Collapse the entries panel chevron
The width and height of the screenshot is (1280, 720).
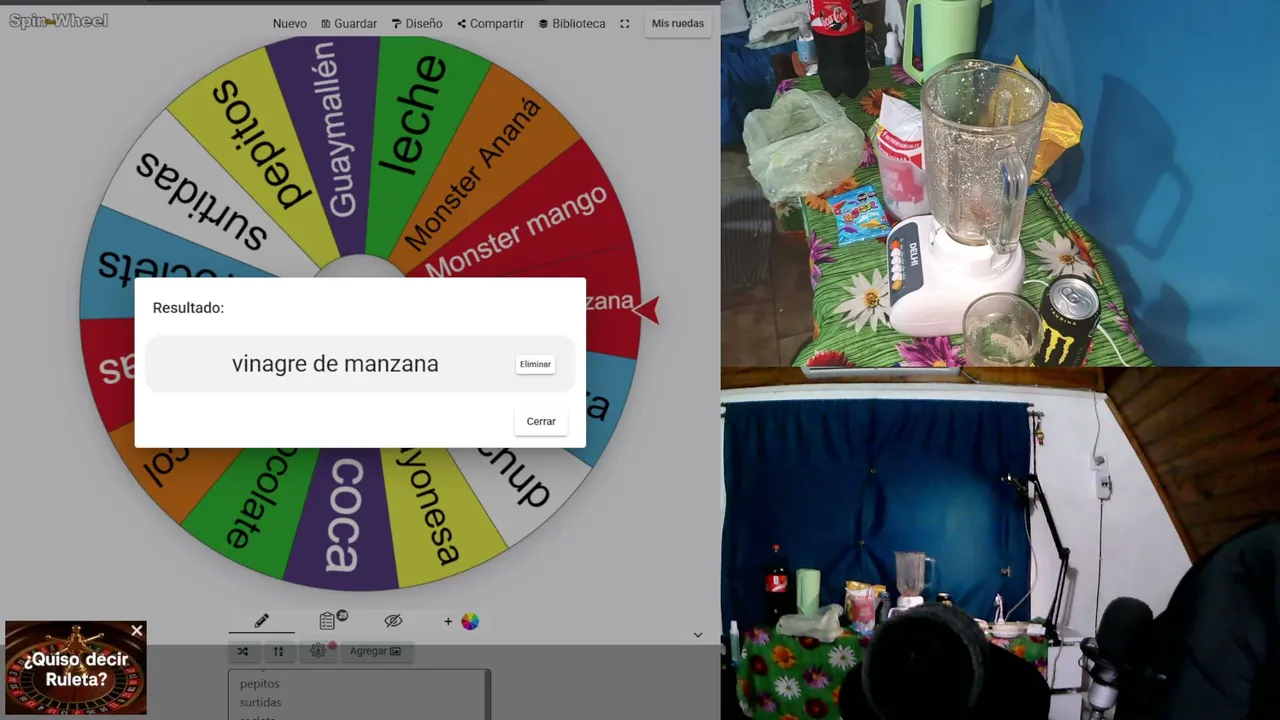pos(698,635)
